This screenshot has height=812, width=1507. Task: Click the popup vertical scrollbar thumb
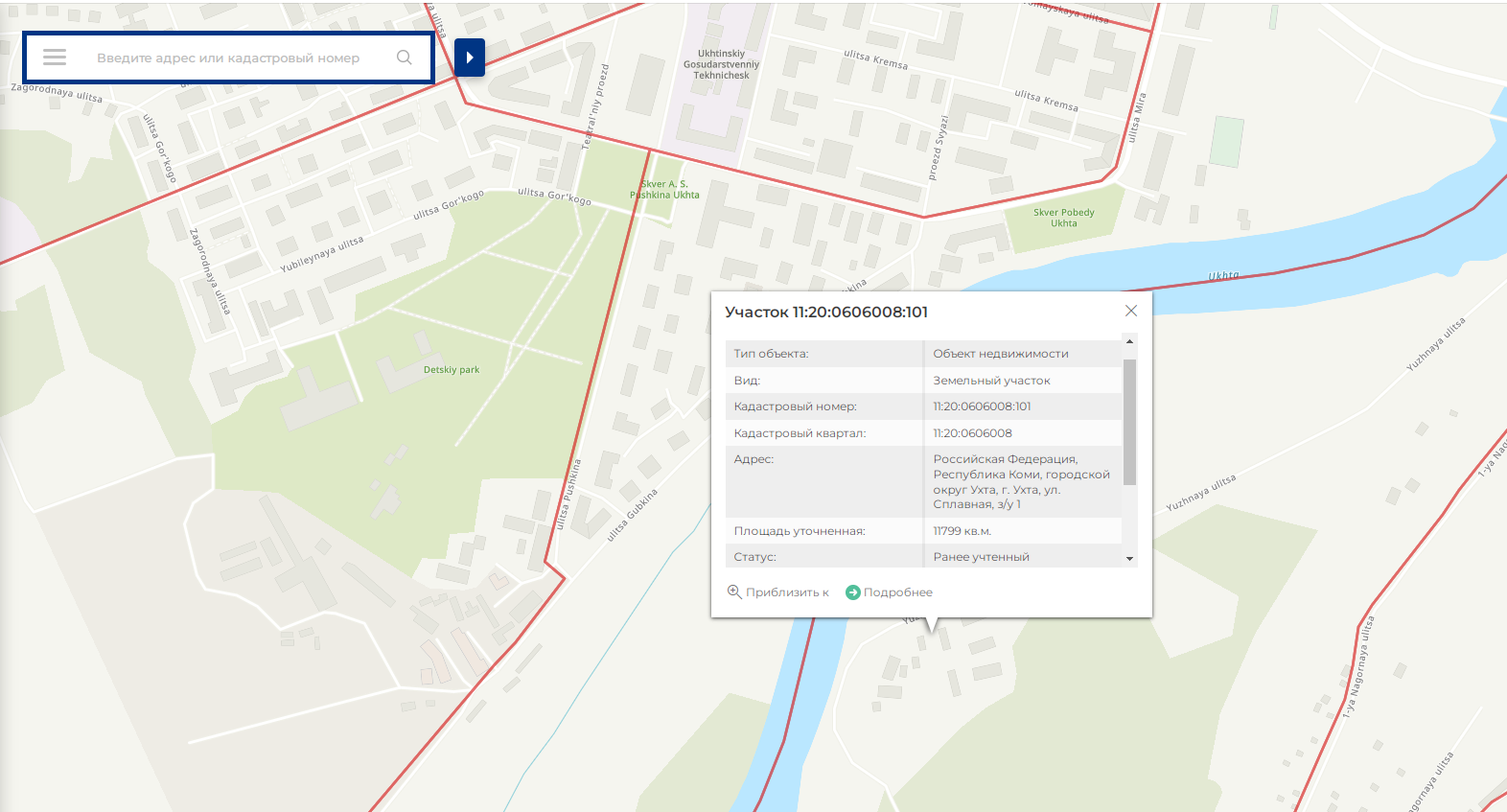[1129, 422]
